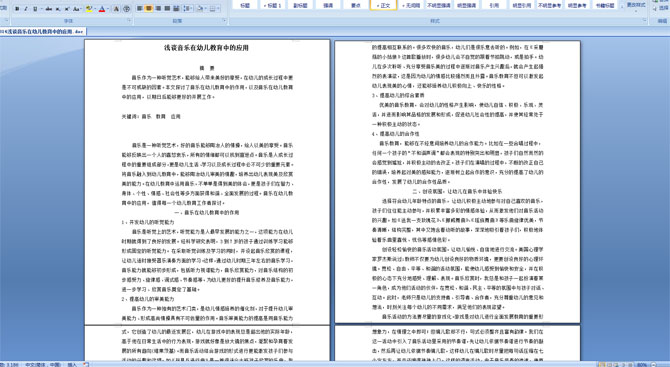
Task: Open the font color dropdown arrow
Action: click(x=108, y=9)
